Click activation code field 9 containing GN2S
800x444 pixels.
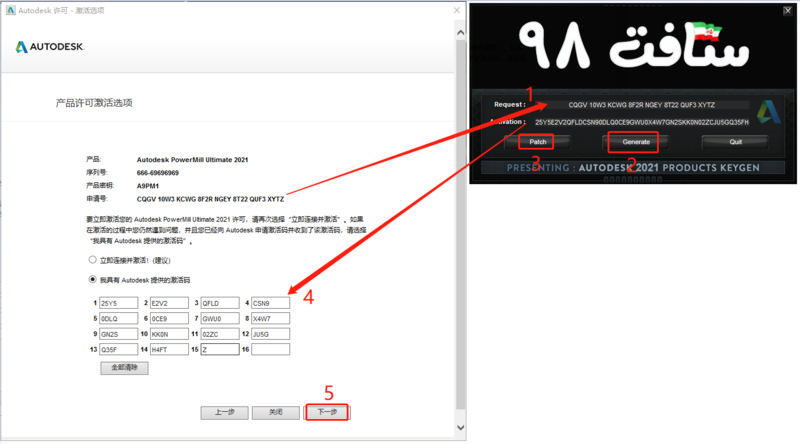tap(118, 334)
